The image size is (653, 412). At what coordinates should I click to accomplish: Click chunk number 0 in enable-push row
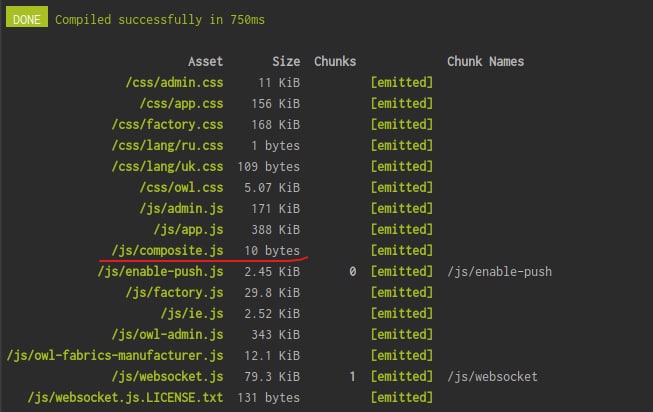[x=353, y=272]
